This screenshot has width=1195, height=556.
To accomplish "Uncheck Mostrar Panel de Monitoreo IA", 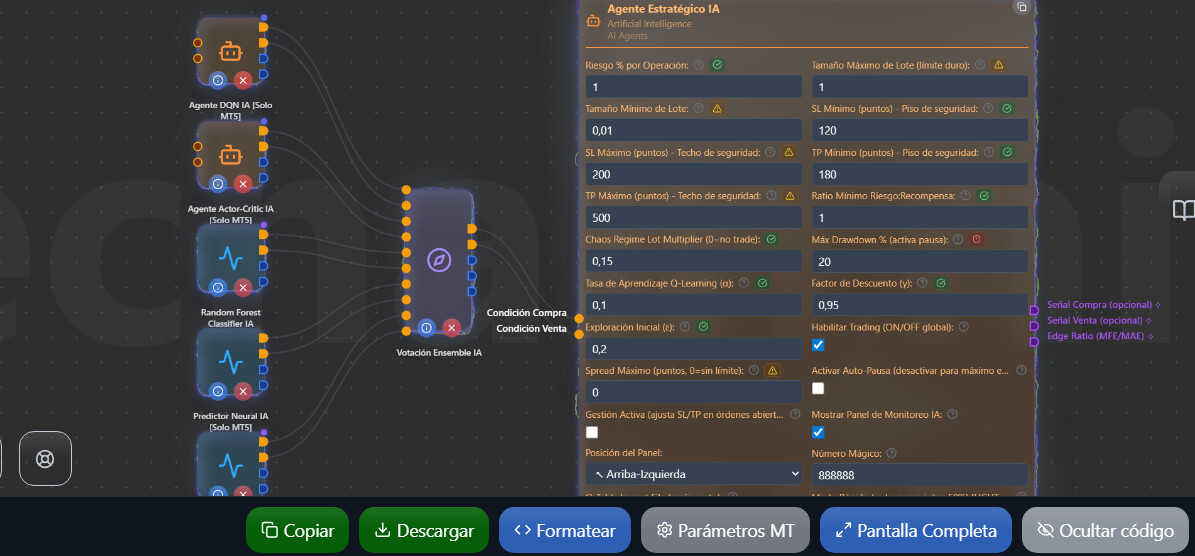I will click(x=818, y=432).
